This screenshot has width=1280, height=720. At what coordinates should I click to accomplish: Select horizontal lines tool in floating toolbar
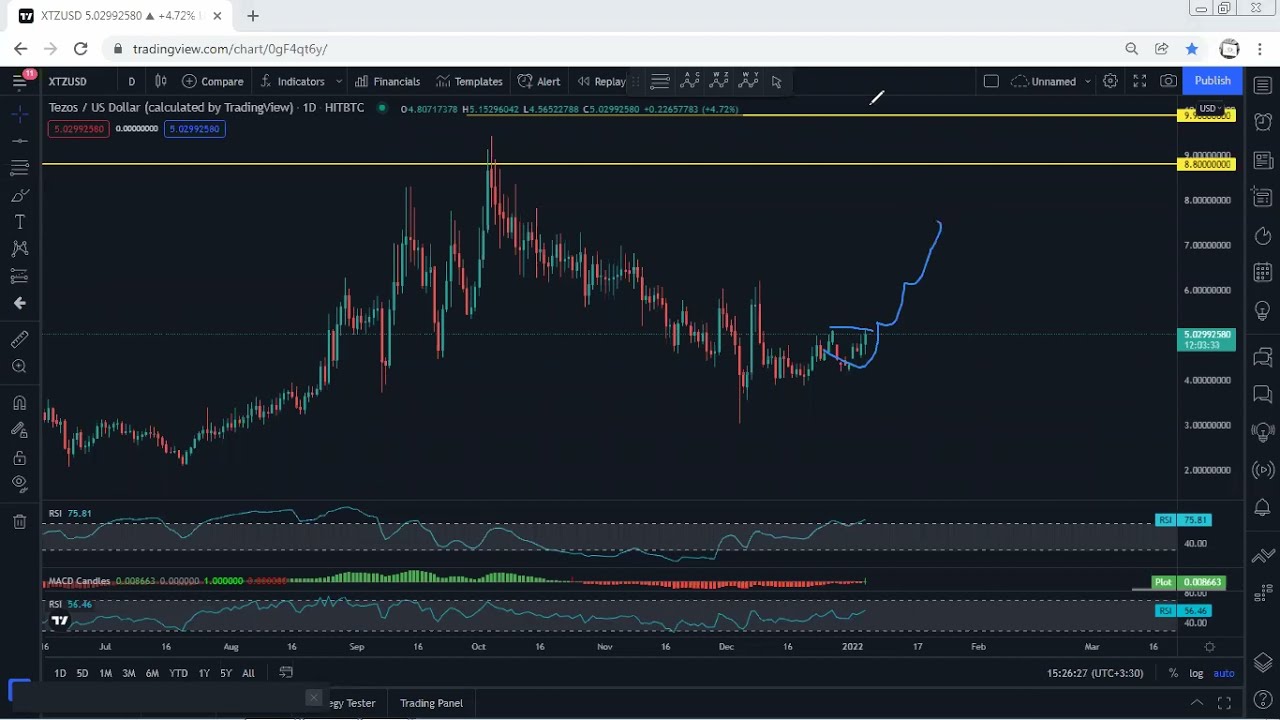pyautogui.click(x=660, y=81)
